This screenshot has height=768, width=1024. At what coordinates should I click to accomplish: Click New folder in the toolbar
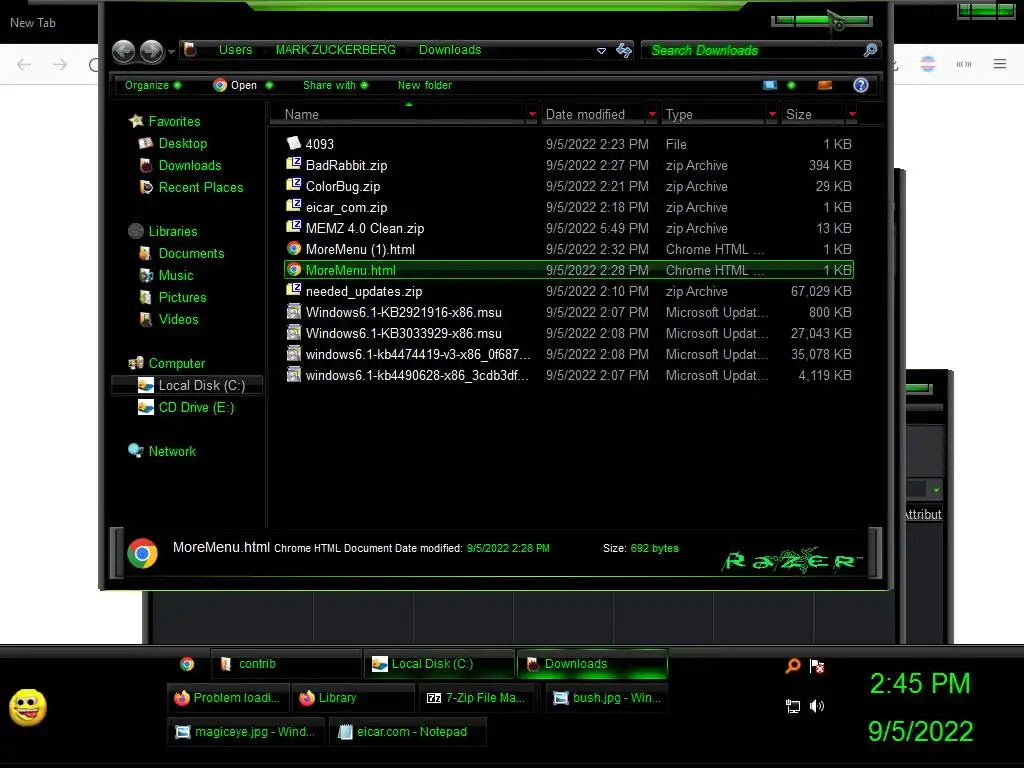pos(424,85)
